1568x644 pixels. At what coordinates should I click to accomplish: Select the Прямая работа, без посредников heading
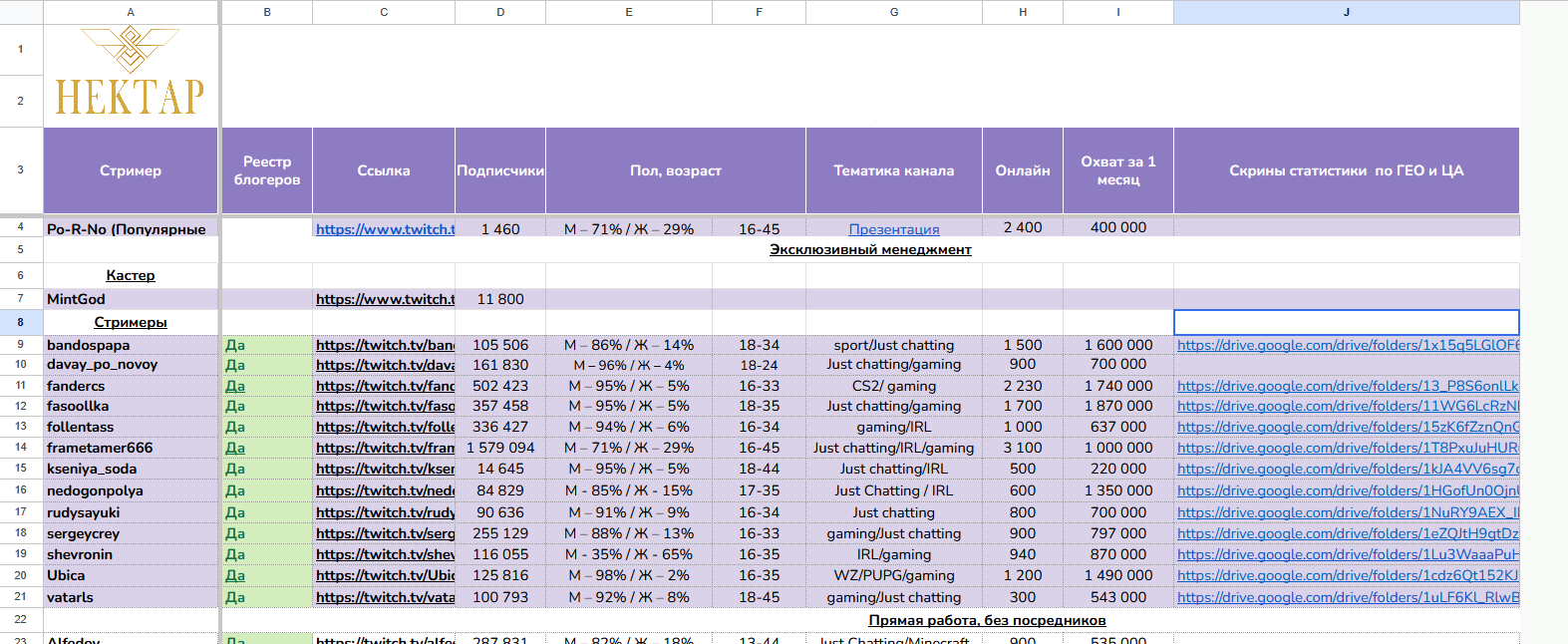[x=987, y=620]
